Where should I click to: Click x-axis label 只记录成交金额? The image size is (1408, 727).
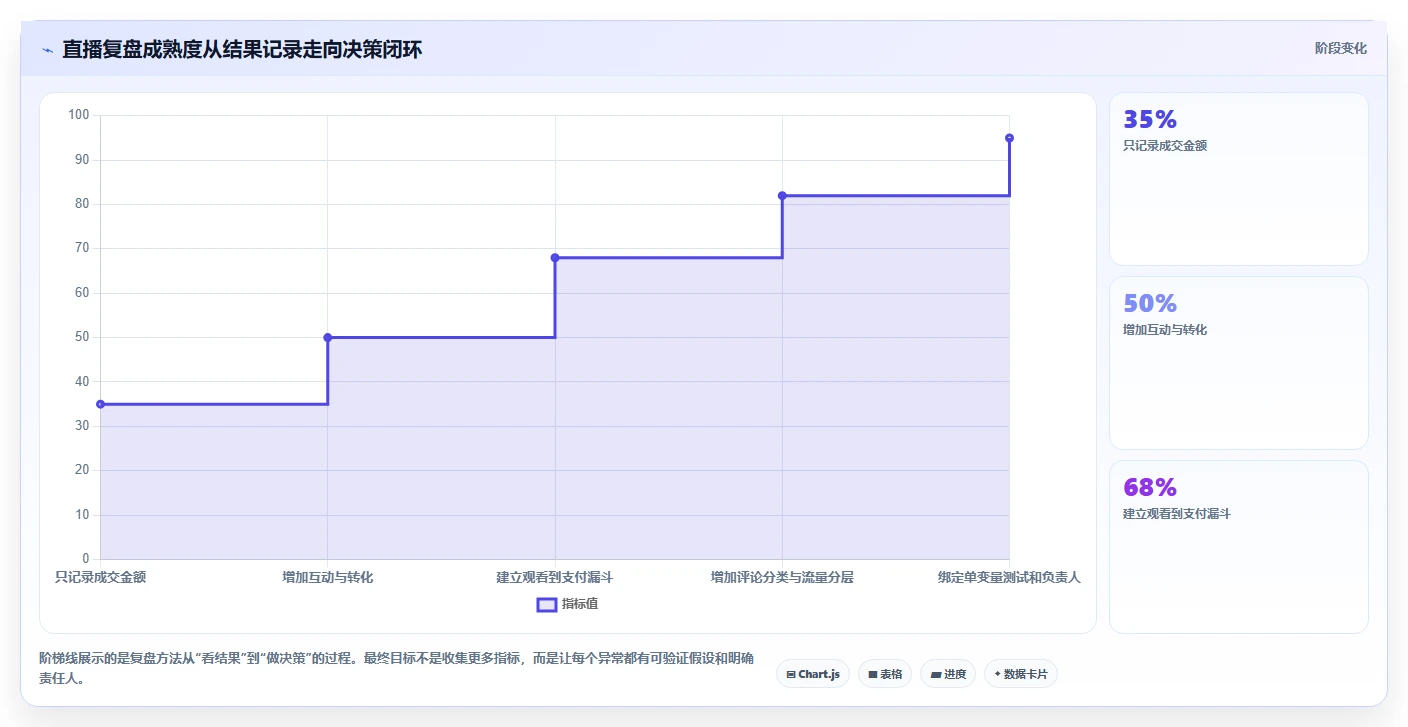(x=100, y=578)
